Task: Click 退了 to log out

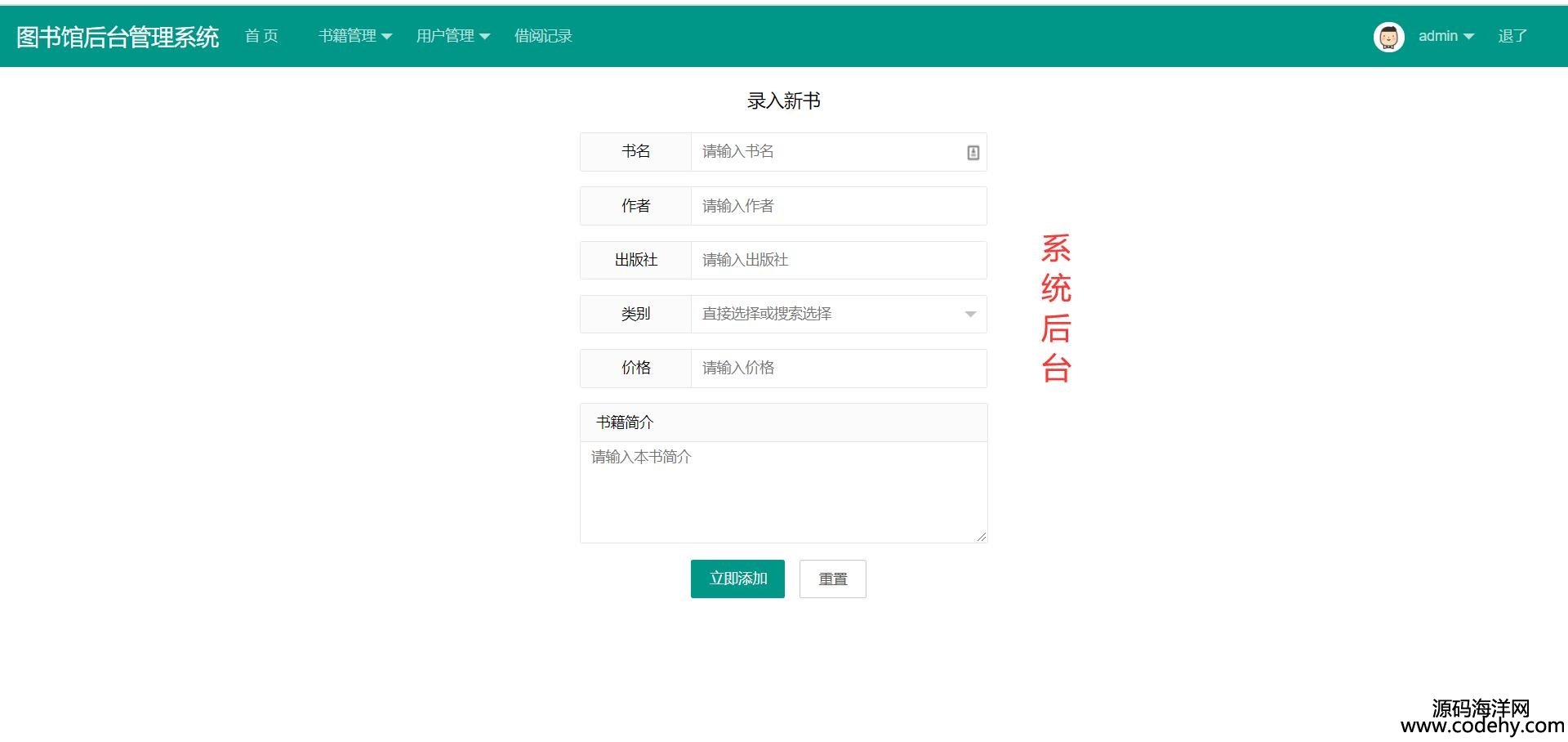Action: click(x=1512, y=36)
